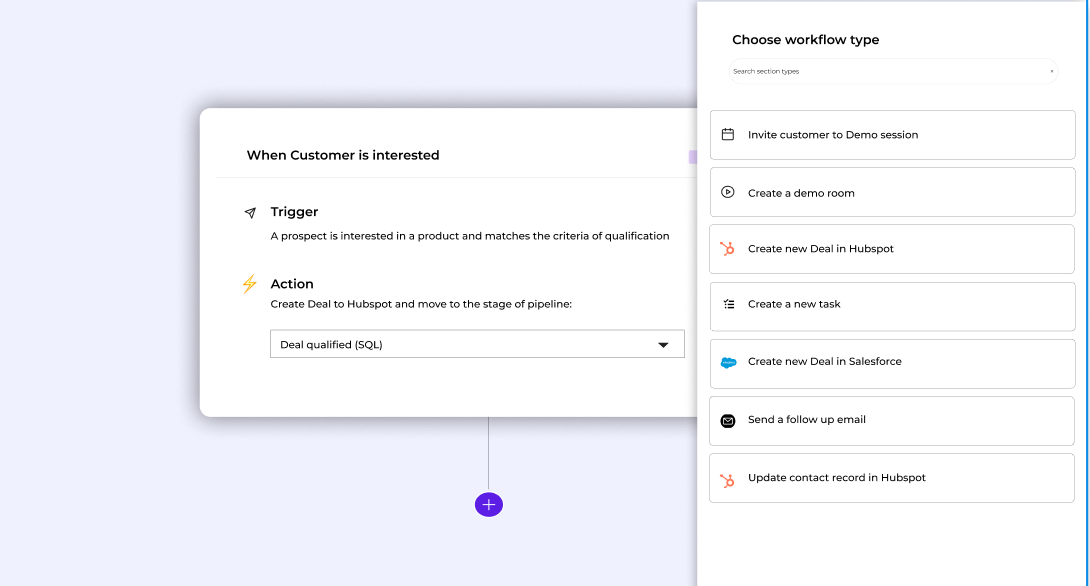Click the play icon beside Create a demo room
Screen dimensions: 1090x586
click(728, 193)
